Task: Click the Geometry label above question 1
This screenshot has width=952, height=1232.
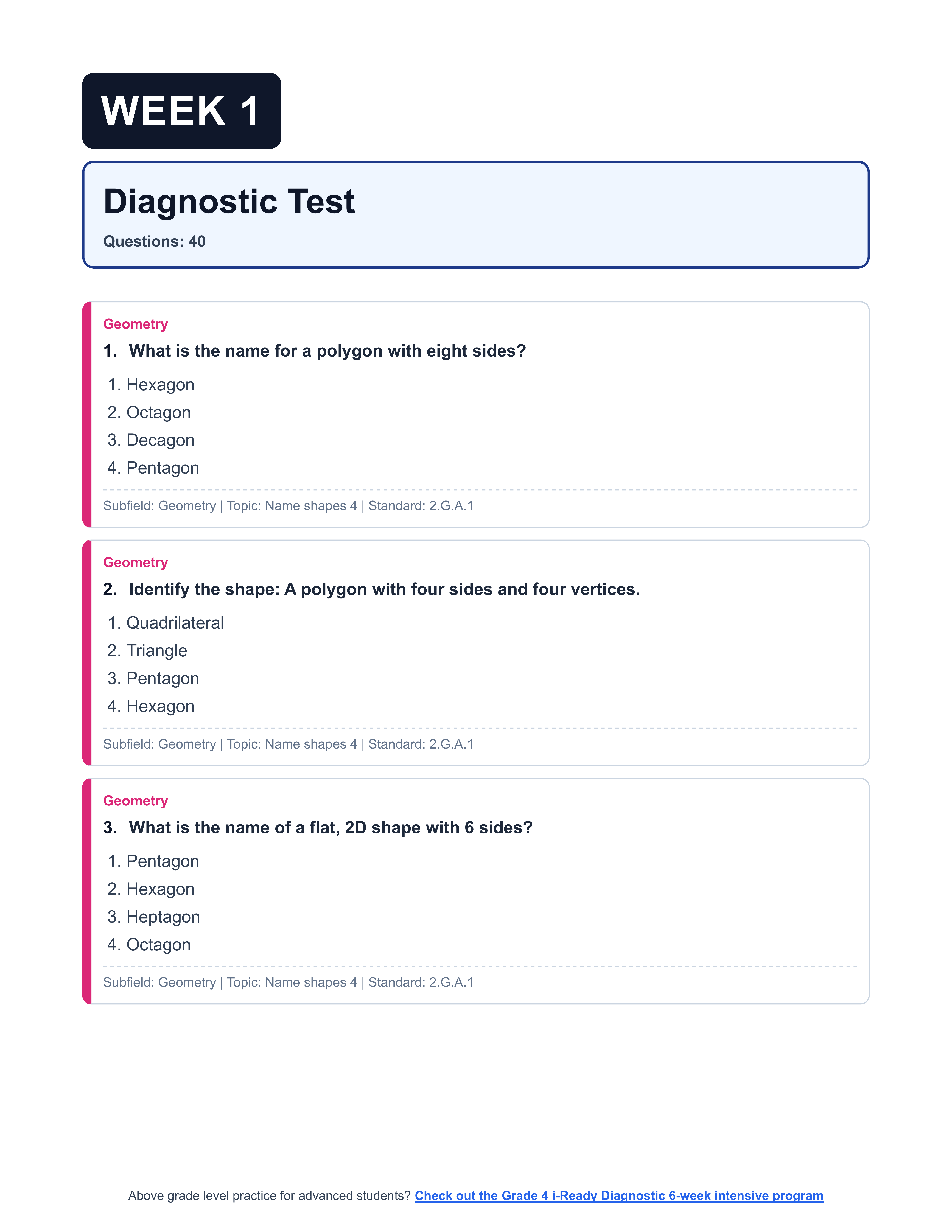Action: coord(135,324)
